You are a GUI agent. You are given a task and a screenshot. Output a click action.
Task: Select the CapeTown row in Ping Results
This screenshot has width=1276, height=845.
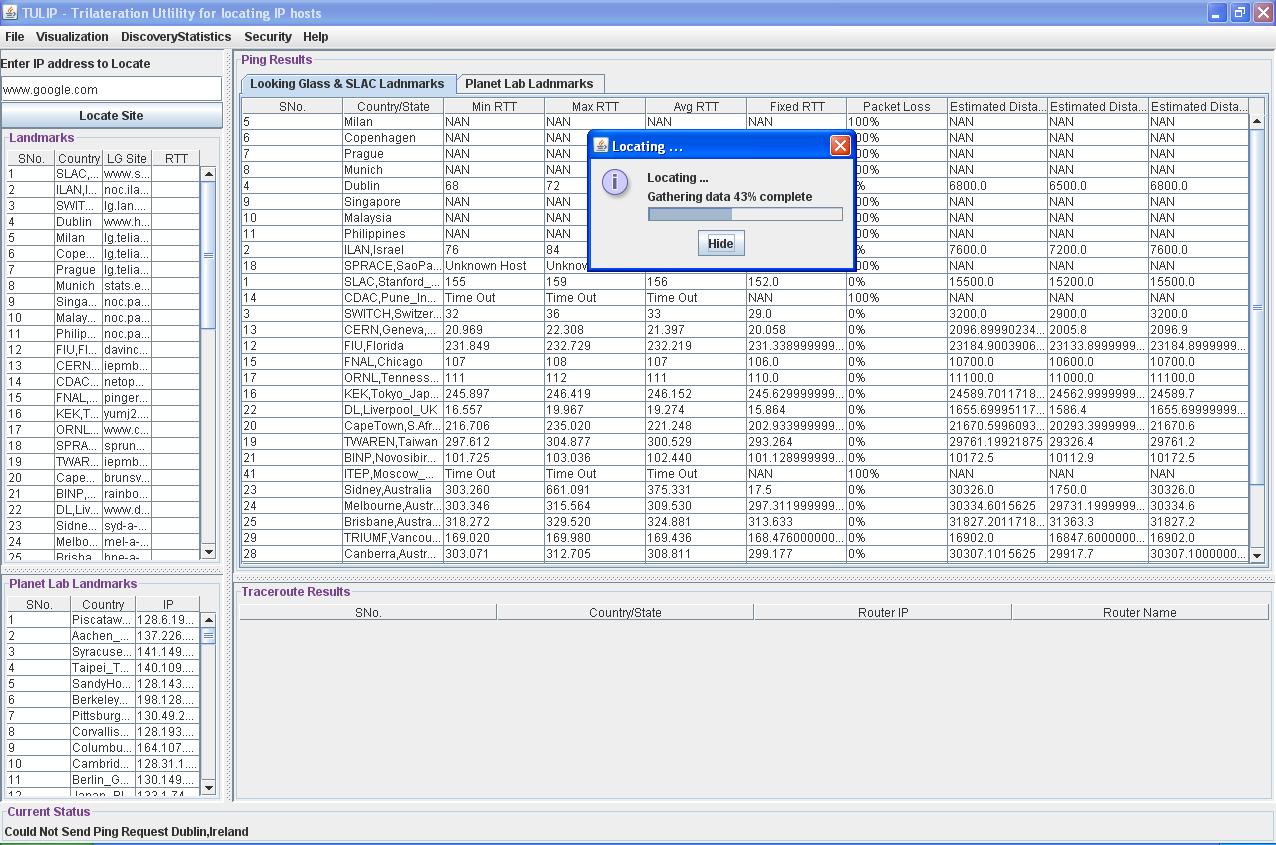click(392, 426)
